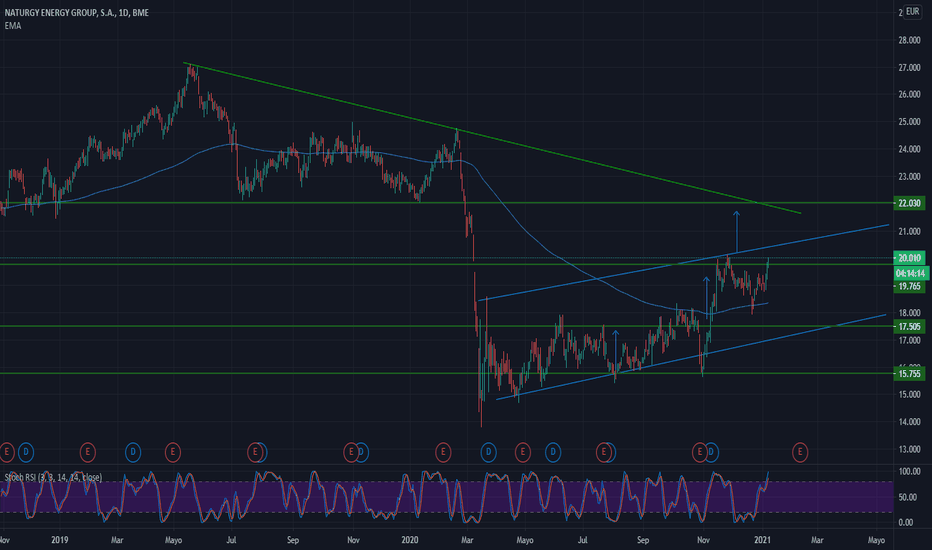This screenshot has width=932, height=550.
Task: Open the dividend D marker from June 2020
Action: tap(553, 452)
